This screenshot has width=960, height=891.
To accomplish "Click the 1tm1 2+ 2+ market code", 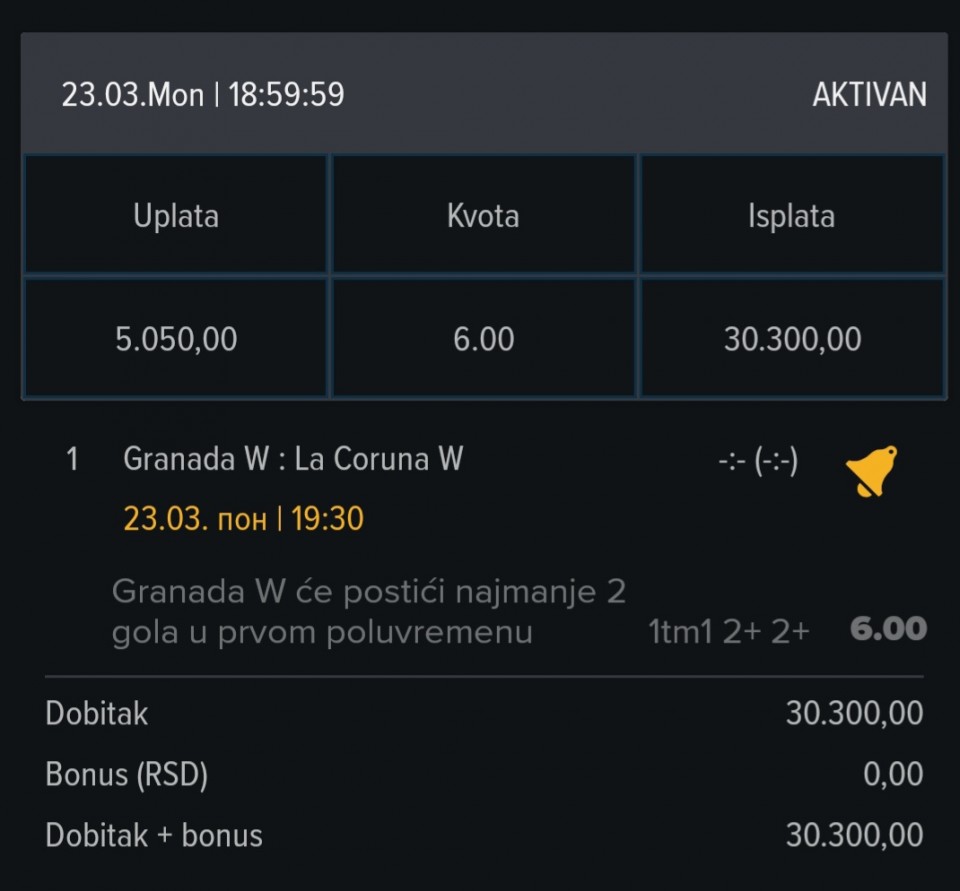I will click(728, 631).
